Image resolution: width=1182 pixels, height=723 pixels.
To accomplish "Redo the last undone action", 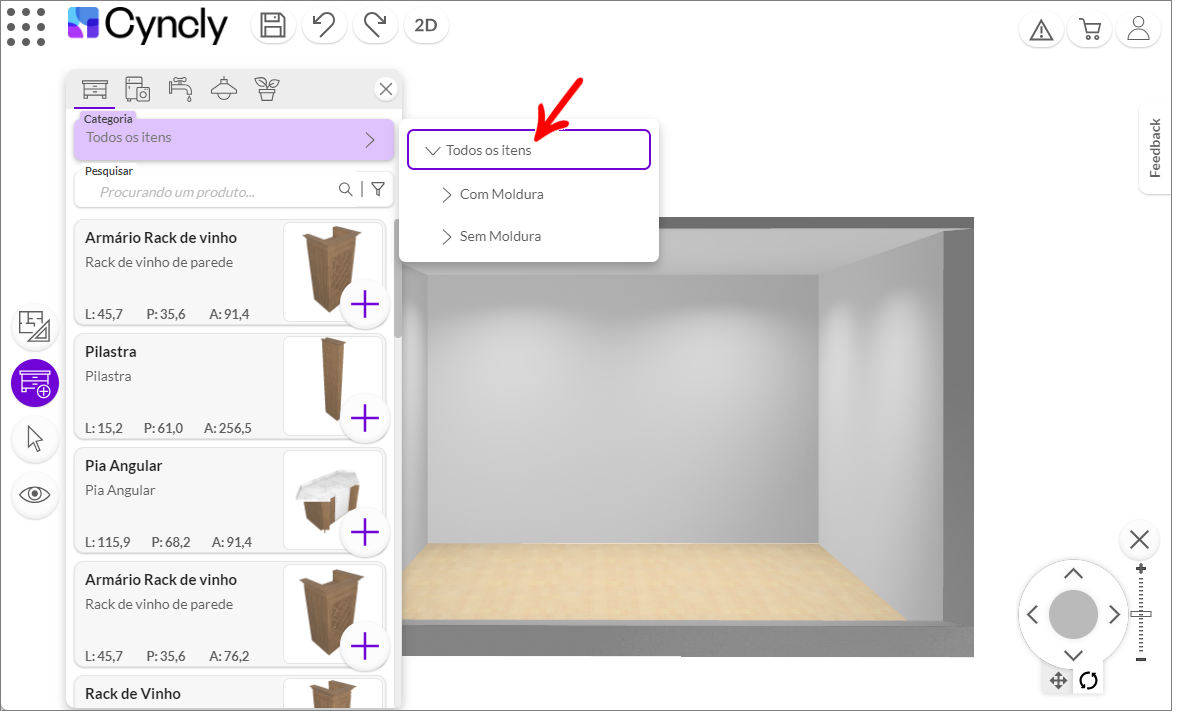I will click(375, 26).
